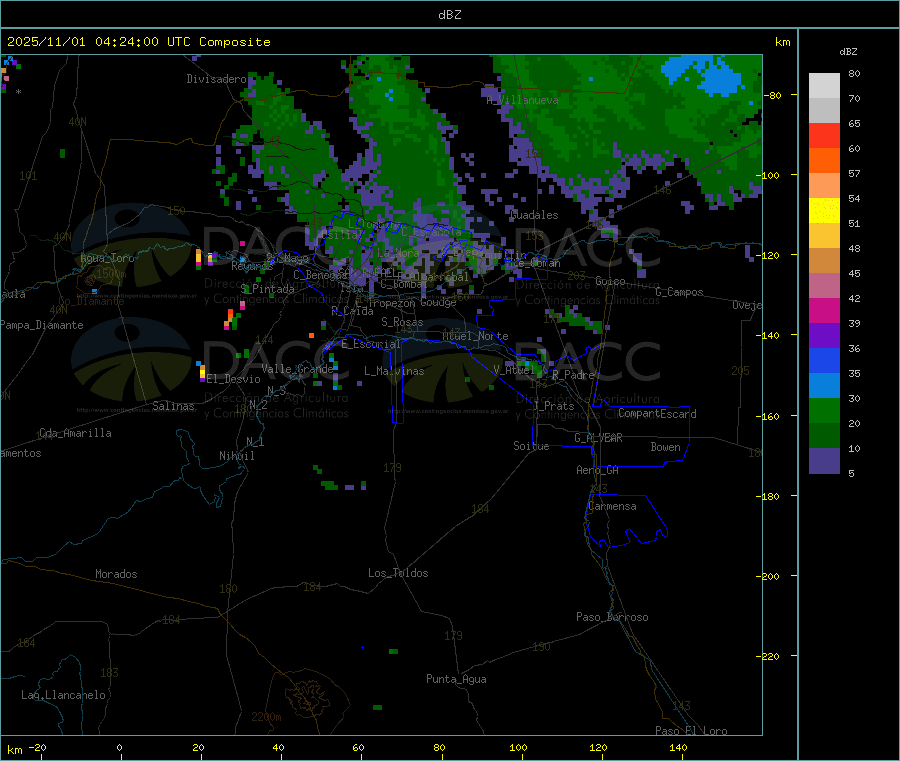Viewport: 900px width, 761px height.
Task: Click the magenta 42 dBZ legend swatch
Action: click(824, 310)
